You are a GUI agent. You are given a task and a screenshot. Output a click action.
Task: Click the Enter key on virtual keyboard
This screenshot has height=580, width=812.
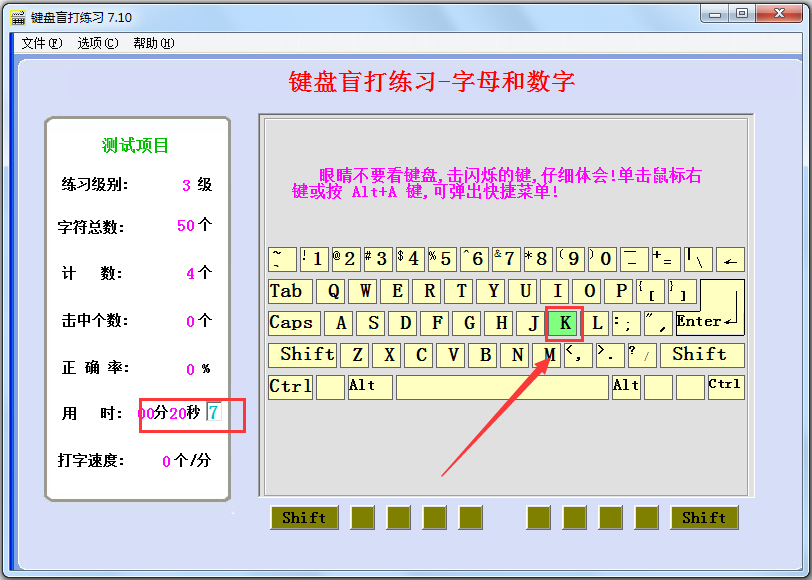(x=710, y=308)
